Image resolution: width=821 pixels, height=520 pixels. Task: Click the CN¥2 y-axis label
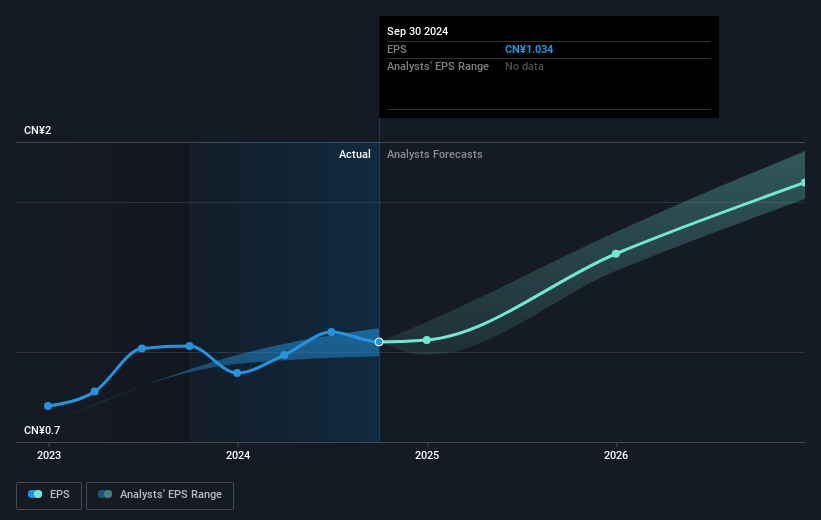[38, 130]
